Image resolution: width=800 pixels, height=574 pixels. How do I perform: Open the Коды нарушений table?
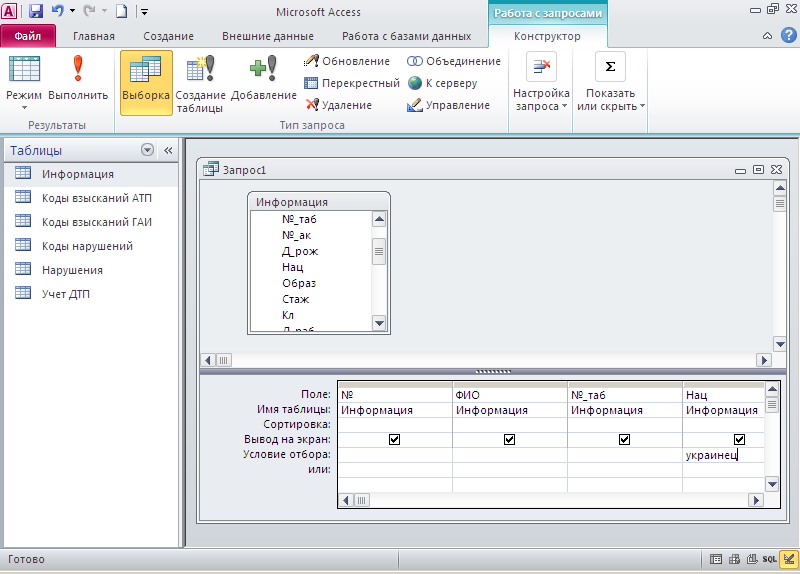point(91,246)
